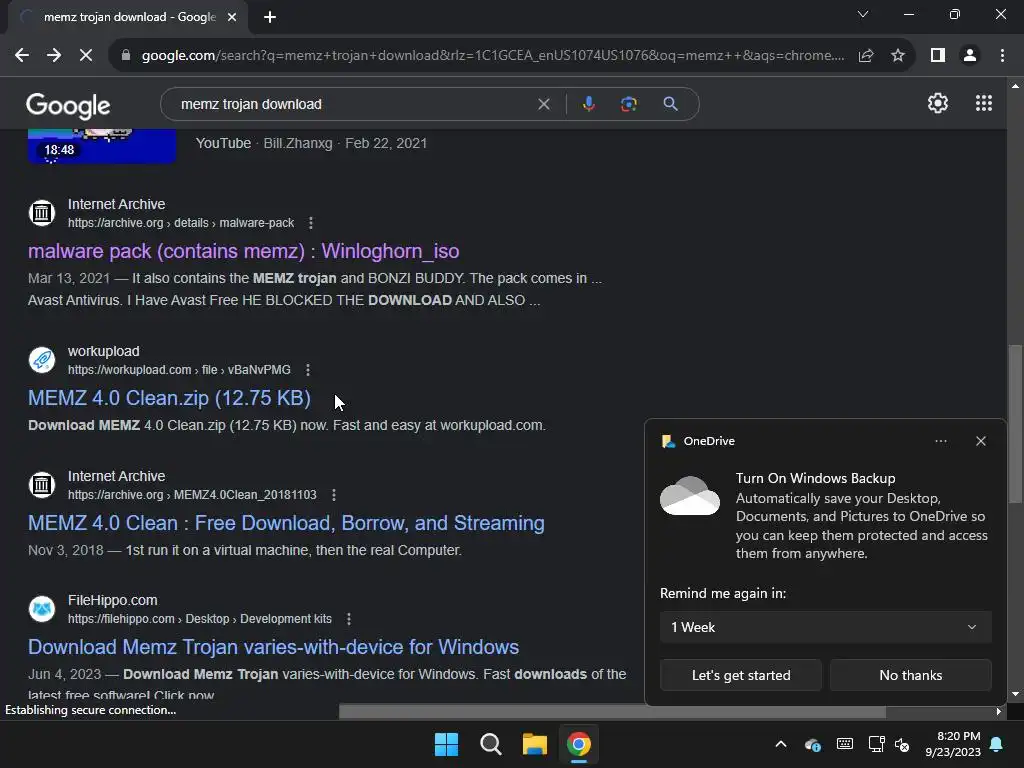
Task: Open network and volume tray flyout
Action: coord(889,744)
